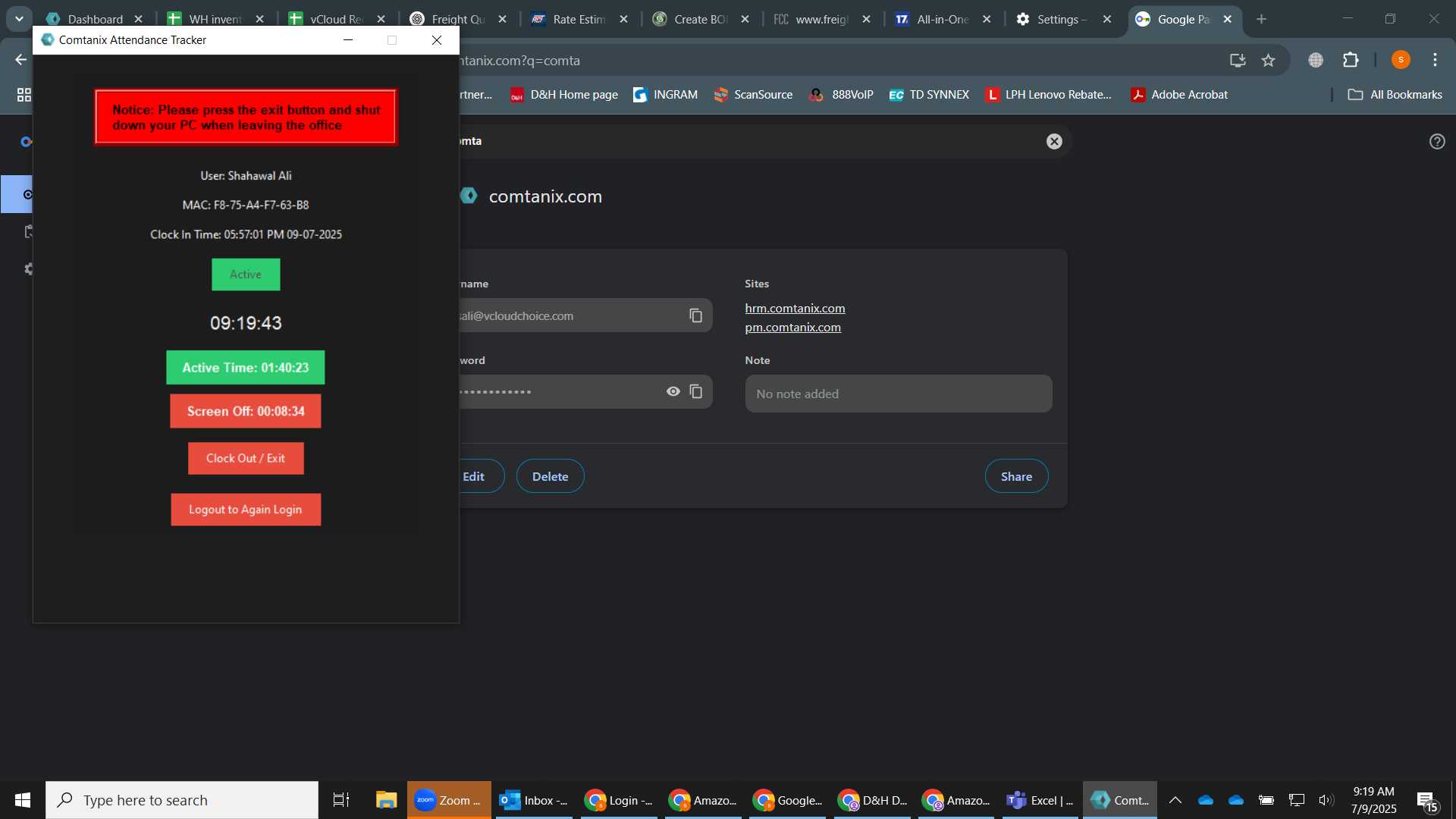Open the tab search dropdown arrow

coord(19,19)
